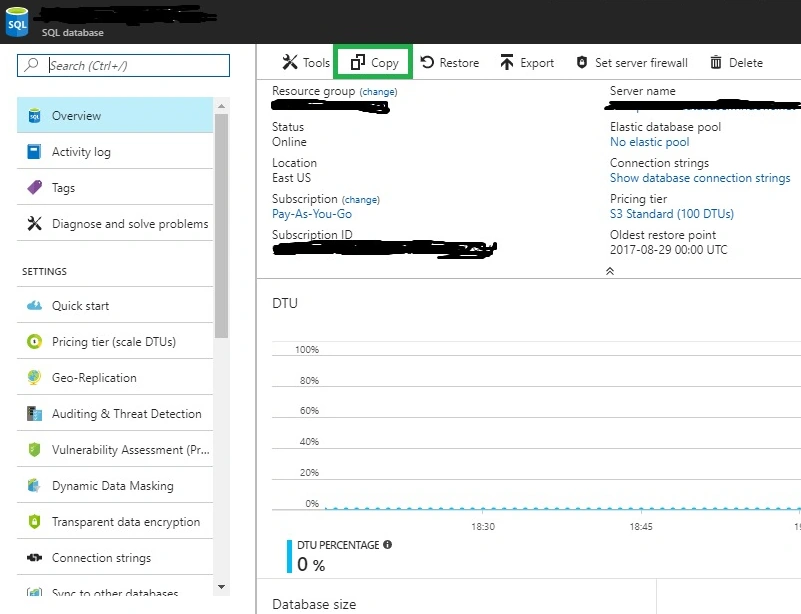
Task: Click the DTU percentage info icon
Action: point(388,545)
